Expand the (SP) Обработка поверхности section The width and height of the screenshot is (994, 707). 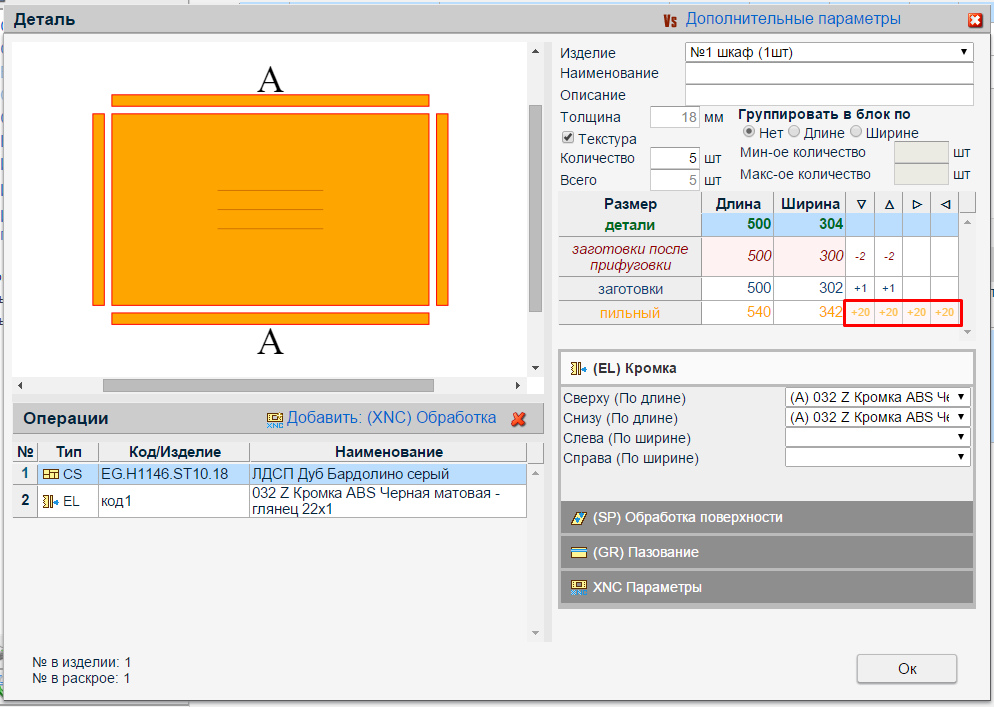pyautogui.click(x=767, y=517)
